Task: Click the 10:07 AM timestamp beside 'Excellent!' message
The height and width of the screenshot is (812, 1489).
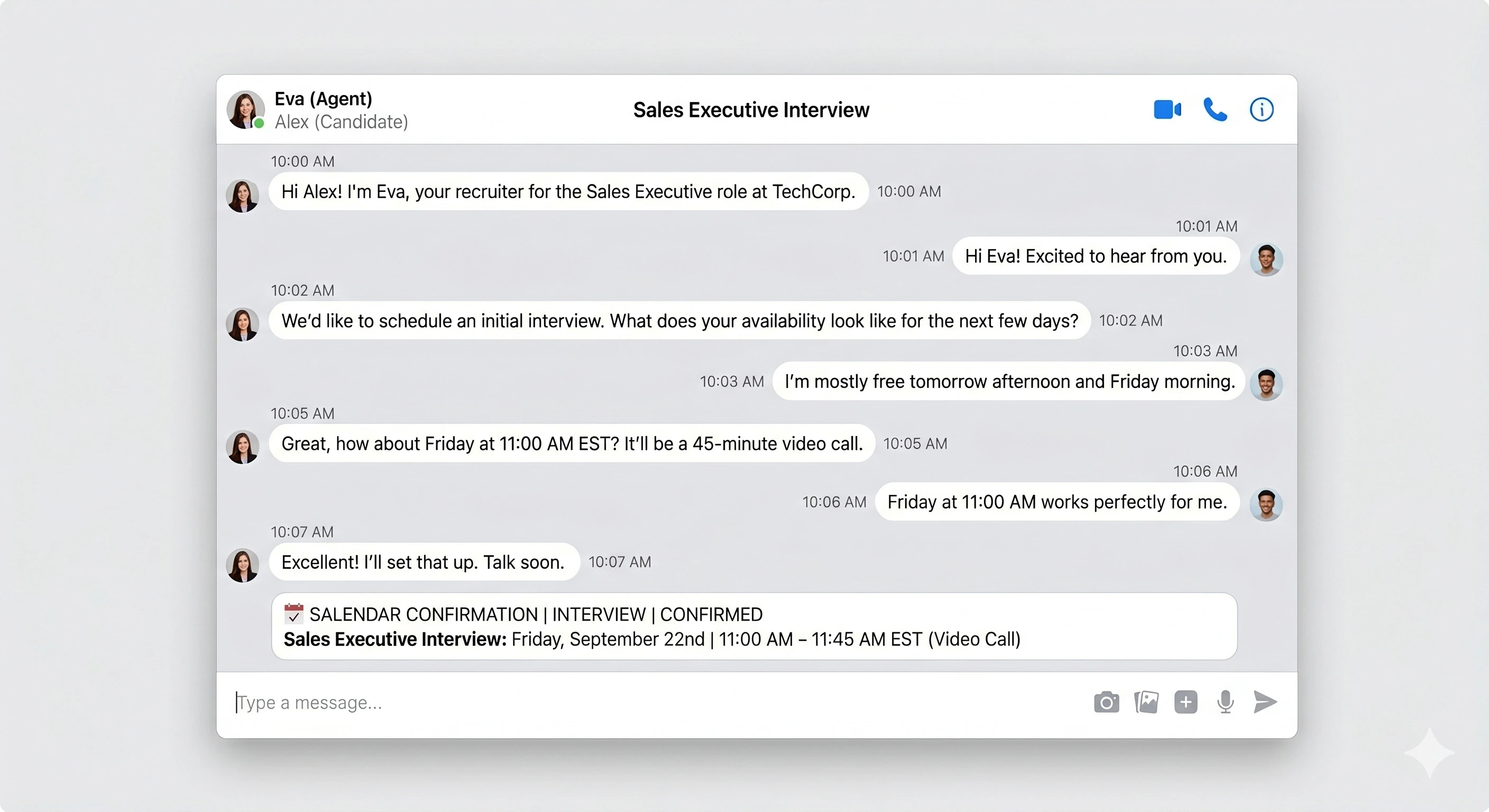Action: tap(620, 562)
